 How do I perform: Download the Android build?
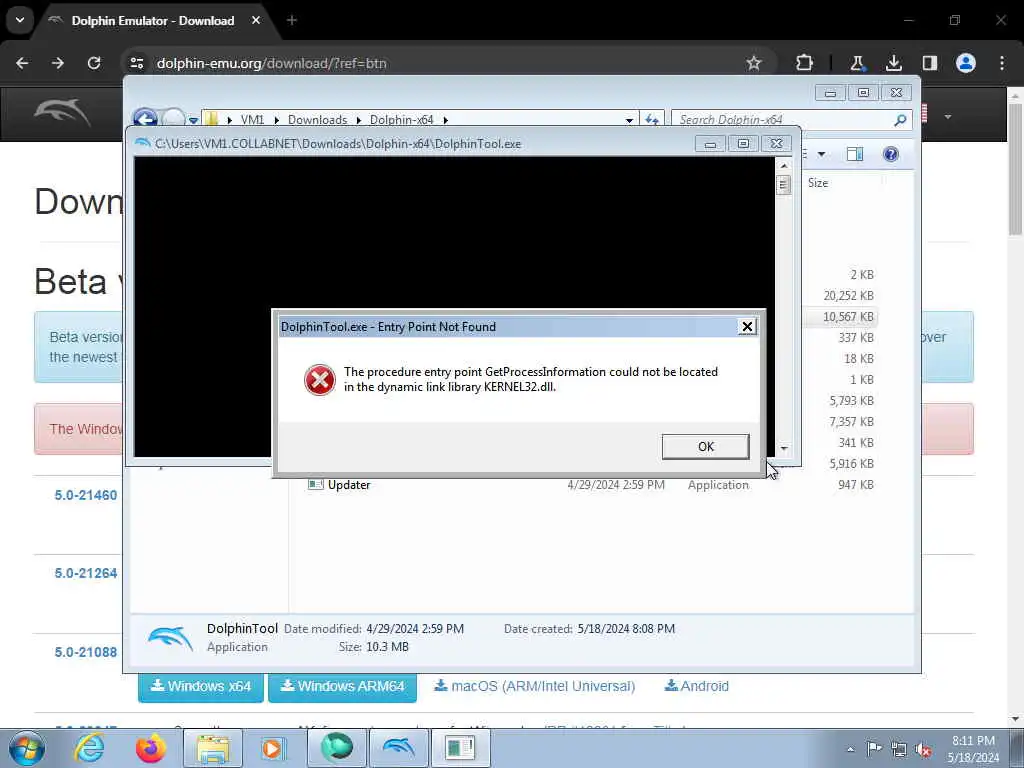pos(696,686)
